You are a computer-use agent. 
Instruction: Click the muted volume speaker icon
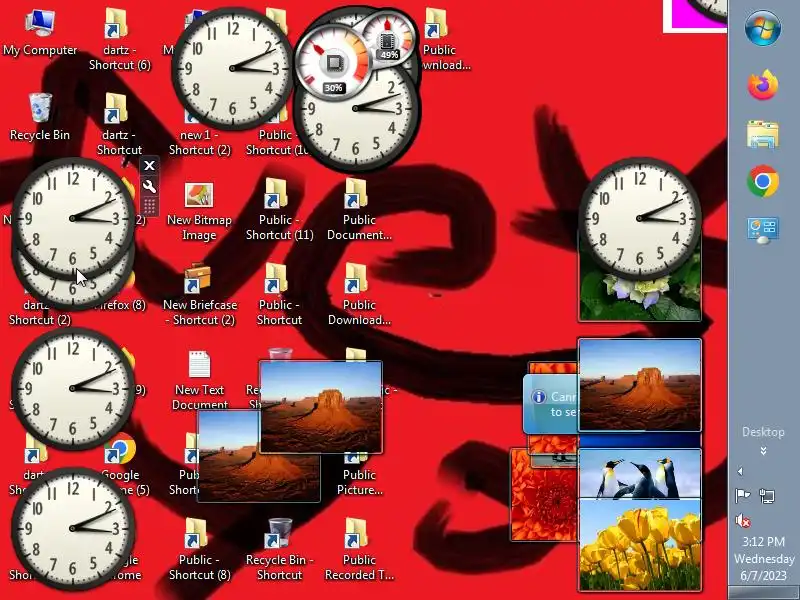[742, 520]
